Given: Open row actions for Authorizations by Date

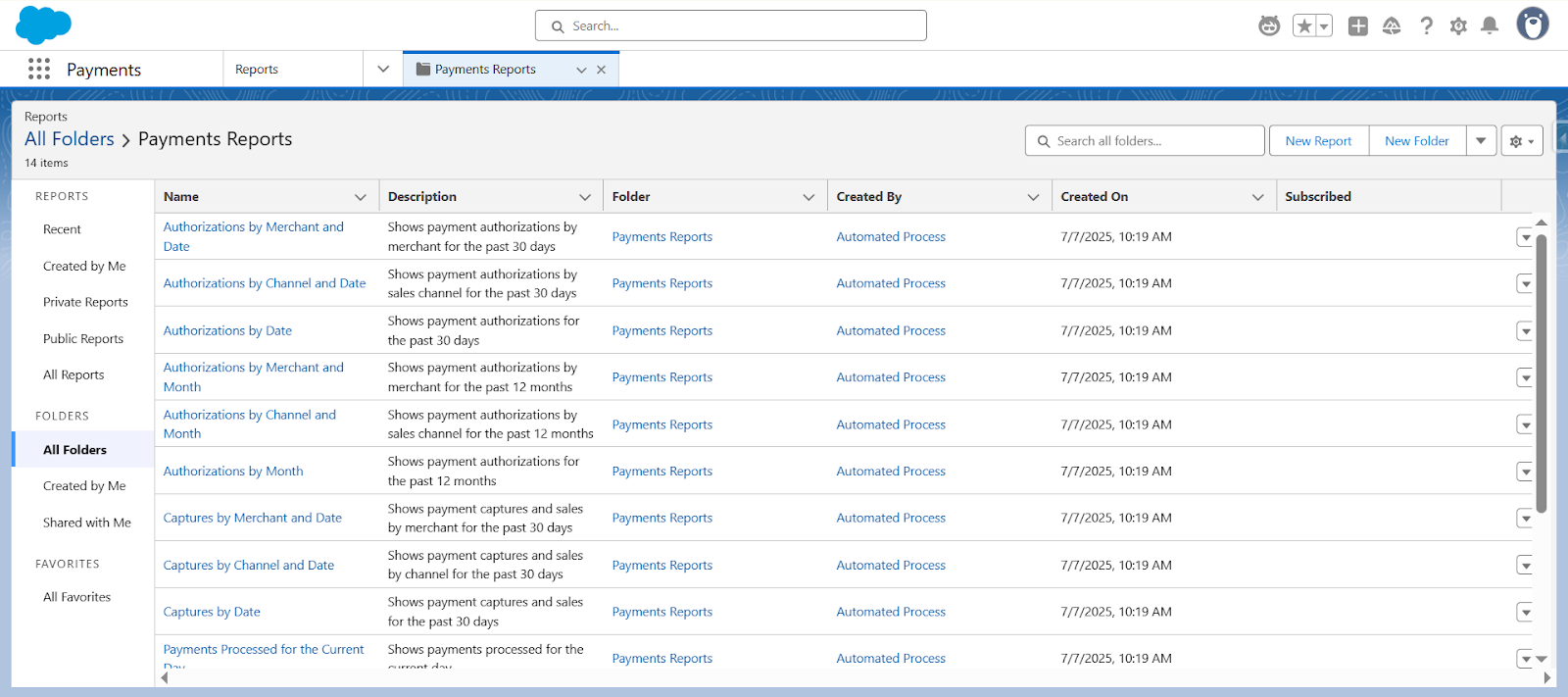Looking at the screenshot, I should click(1525, 330).
